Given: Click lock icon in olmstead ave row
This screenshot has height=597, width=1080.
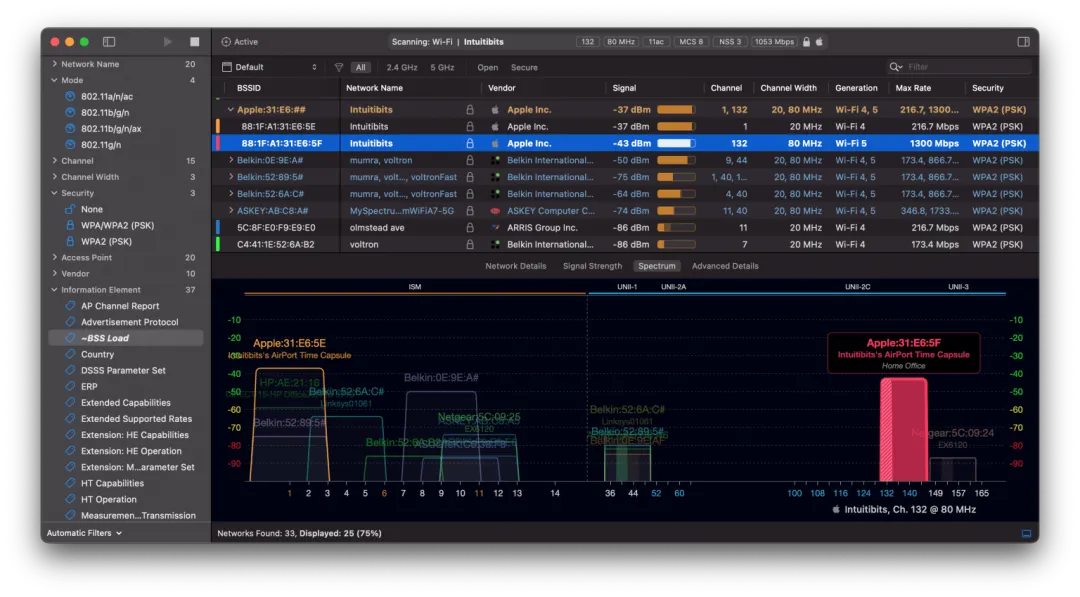Looking at the screenshot, I should coord(470,227).
